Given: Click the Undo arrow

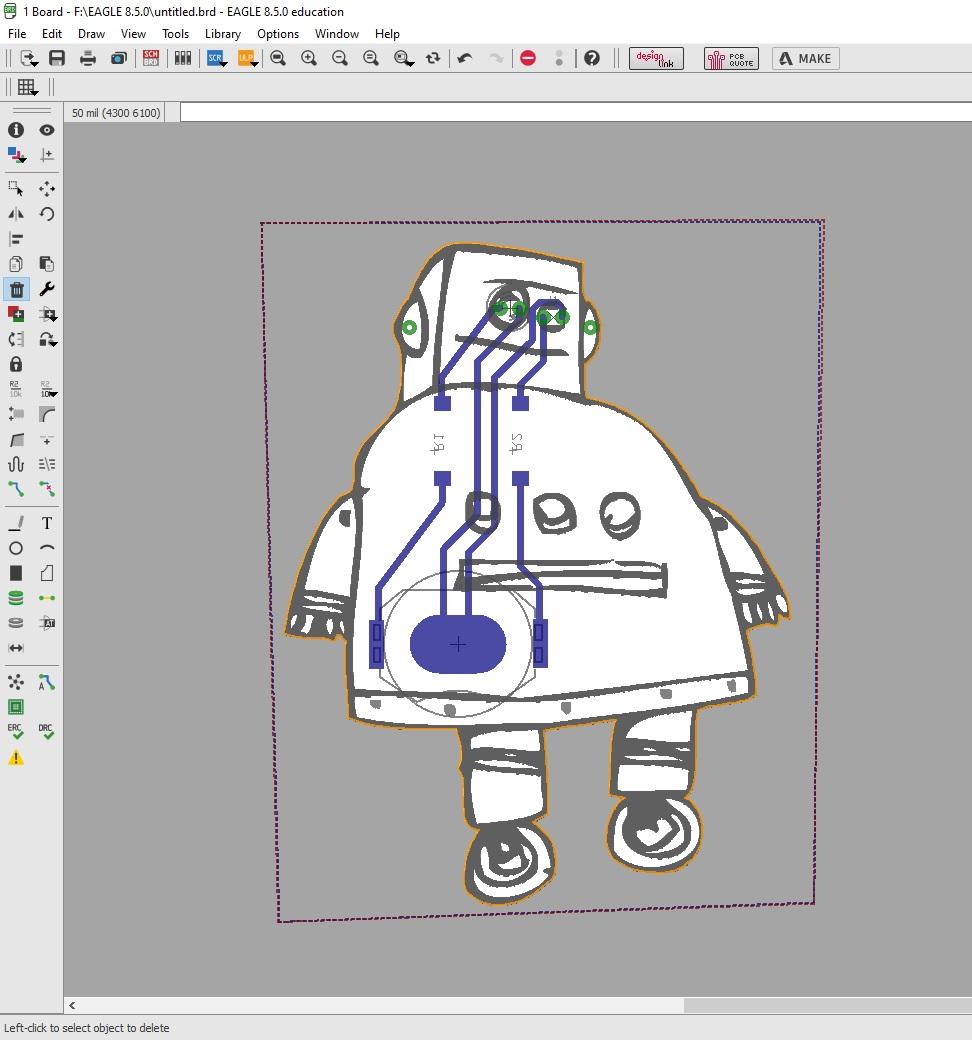Looking at the screenshot, I should click(465, 58).
